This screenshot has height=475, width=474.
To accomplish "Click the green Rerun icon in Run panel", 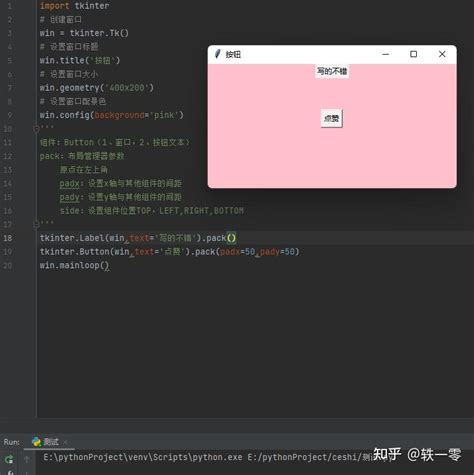I will click(9, 459).
